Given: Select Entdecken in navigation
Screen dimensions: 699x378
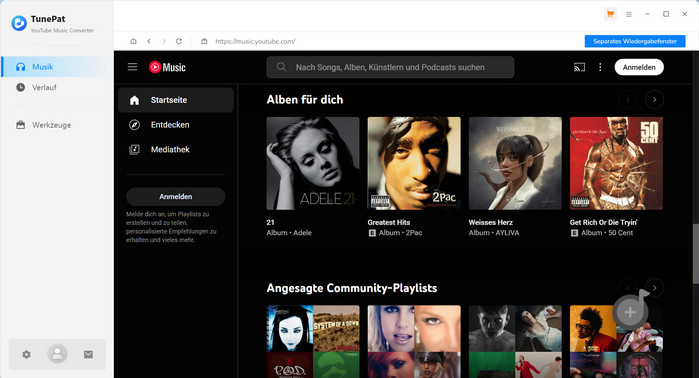Looking at the screenshot, I should point(176,125).
